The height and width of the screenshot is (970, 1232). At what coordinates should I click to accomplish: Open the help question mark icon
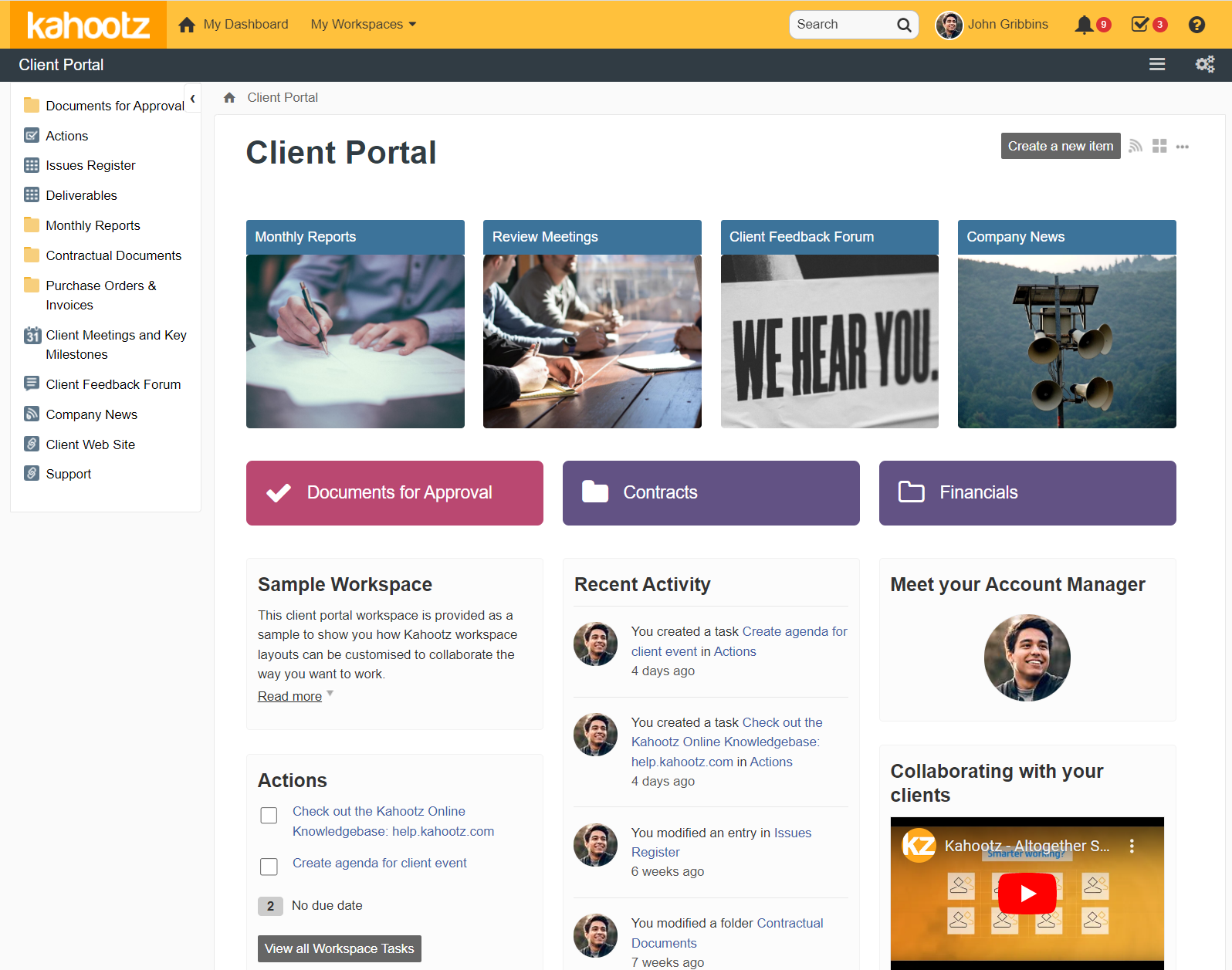tap(1196, 25)
